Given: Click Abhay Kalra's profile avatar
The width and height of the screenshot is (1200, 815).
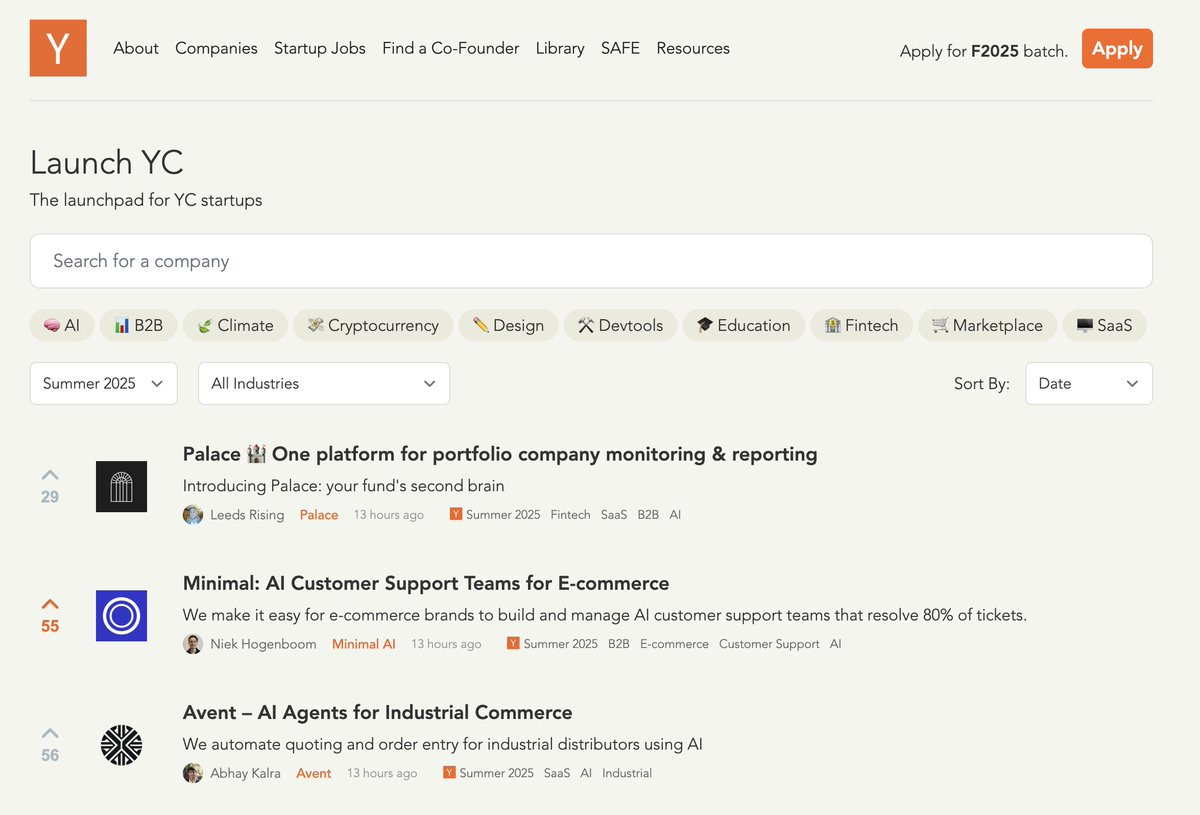Looking at the screenshot, I should click(x=193, y=773).
